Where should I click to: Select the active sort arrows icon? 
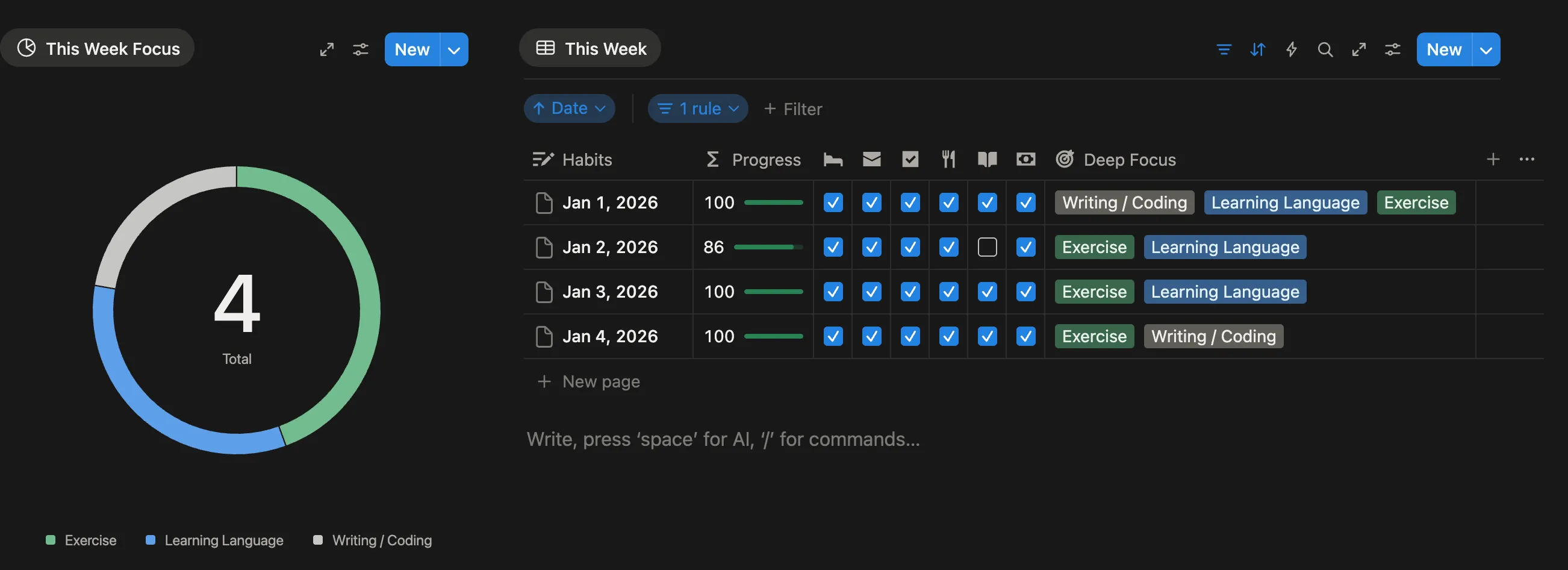1257,49
